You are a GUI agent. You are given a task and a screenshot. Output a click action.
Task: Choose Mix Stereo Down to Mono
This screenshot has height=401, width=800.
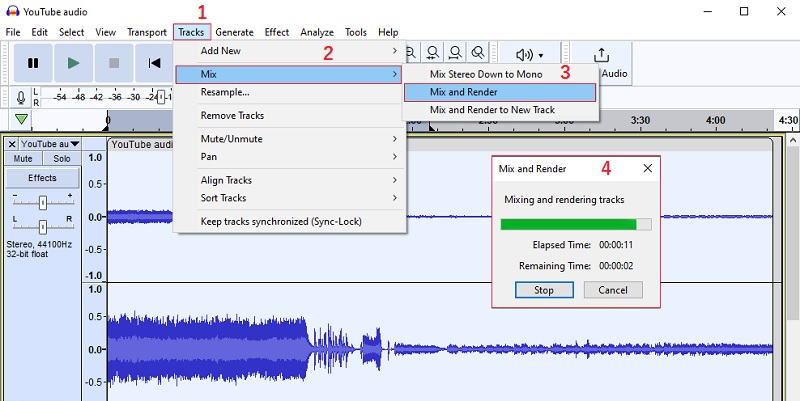500,74
